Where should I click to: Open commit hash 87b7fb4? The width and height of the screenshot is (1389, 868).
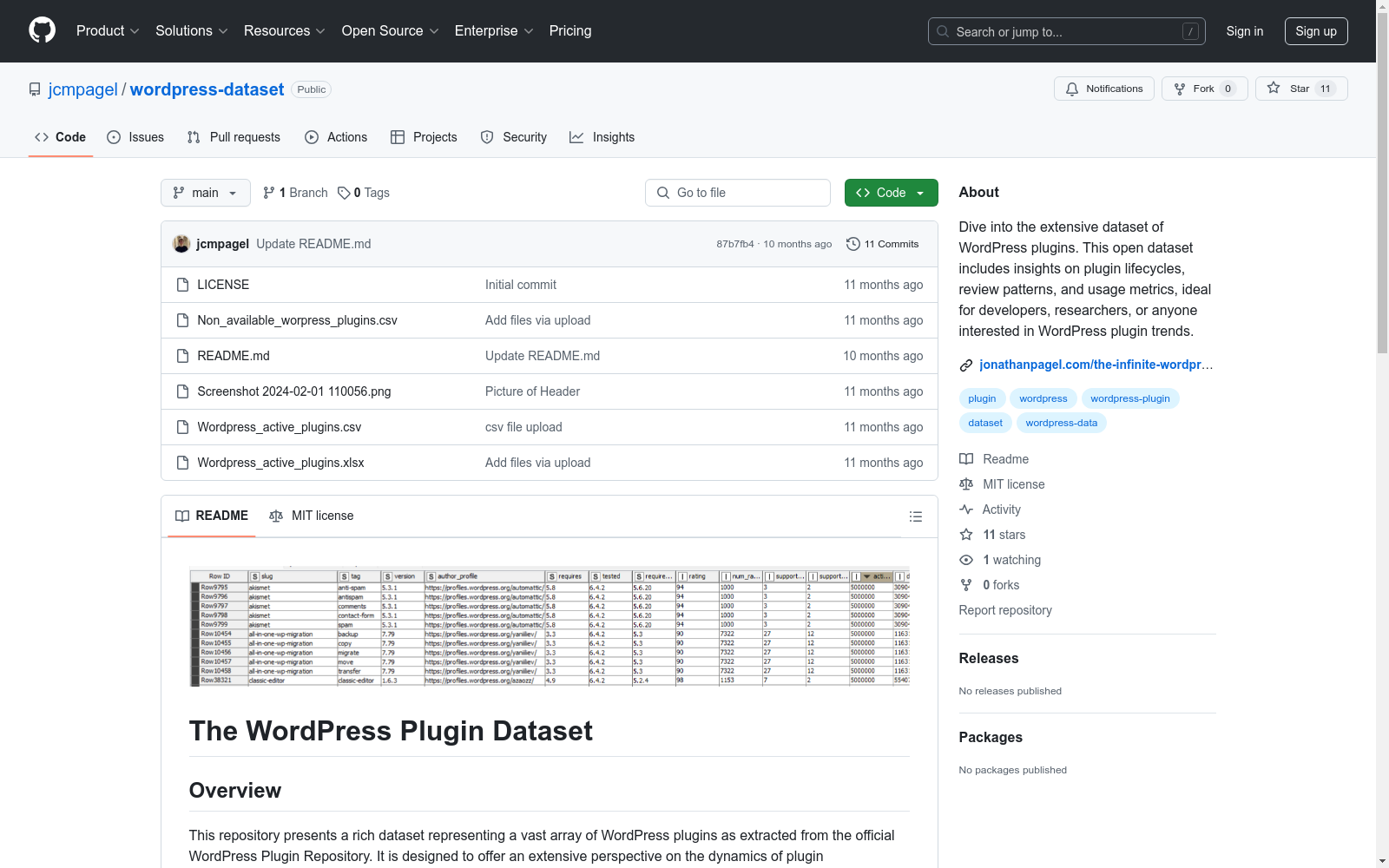click(x=735, y=244)
